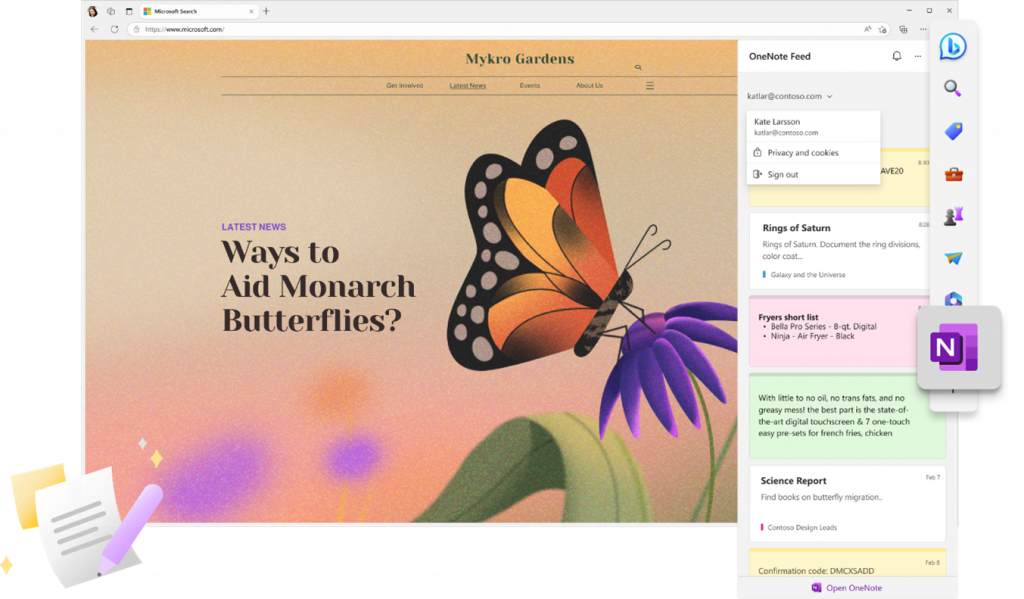The height and width of the screenshot is (599, 1024).
Task: Click the large OneNote sidebar icon
Action: pyautogui.click(x=958, y=347)
